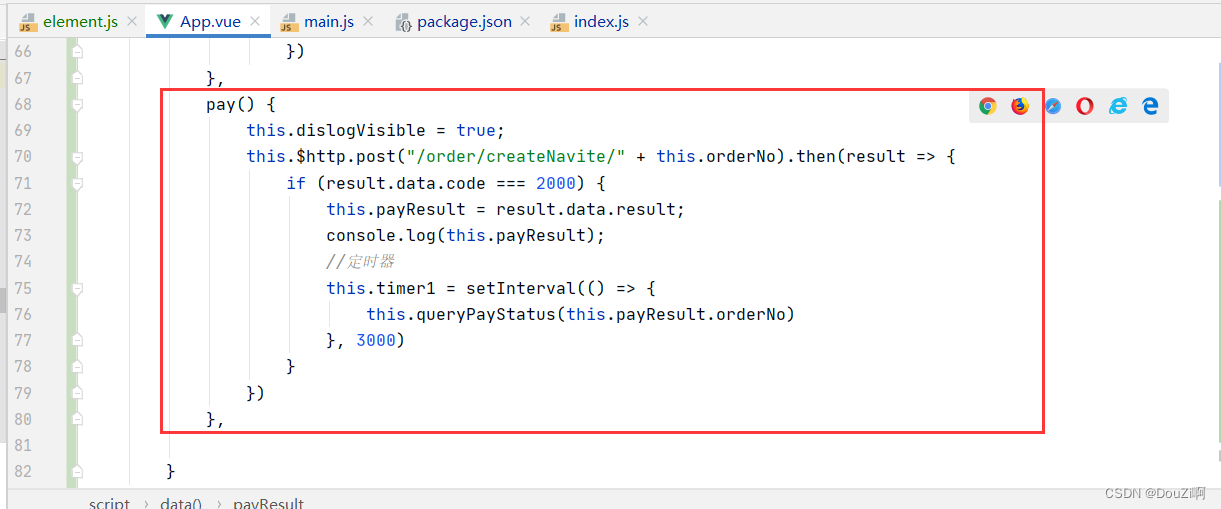Click fold end marker at line 79
The image size is (1221, 509).
[x=77, y=393]
